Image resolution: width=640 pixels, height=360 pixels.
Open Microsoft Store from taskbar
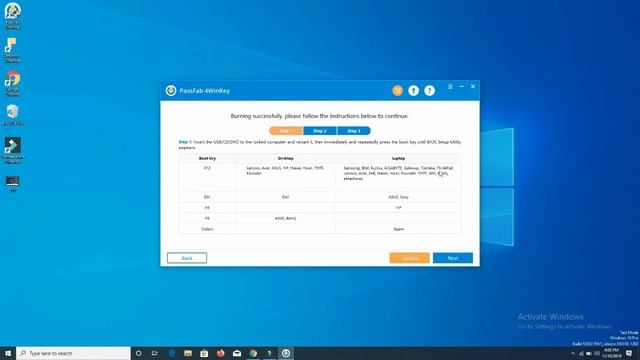pyautogui.click(x=204, y=353)
